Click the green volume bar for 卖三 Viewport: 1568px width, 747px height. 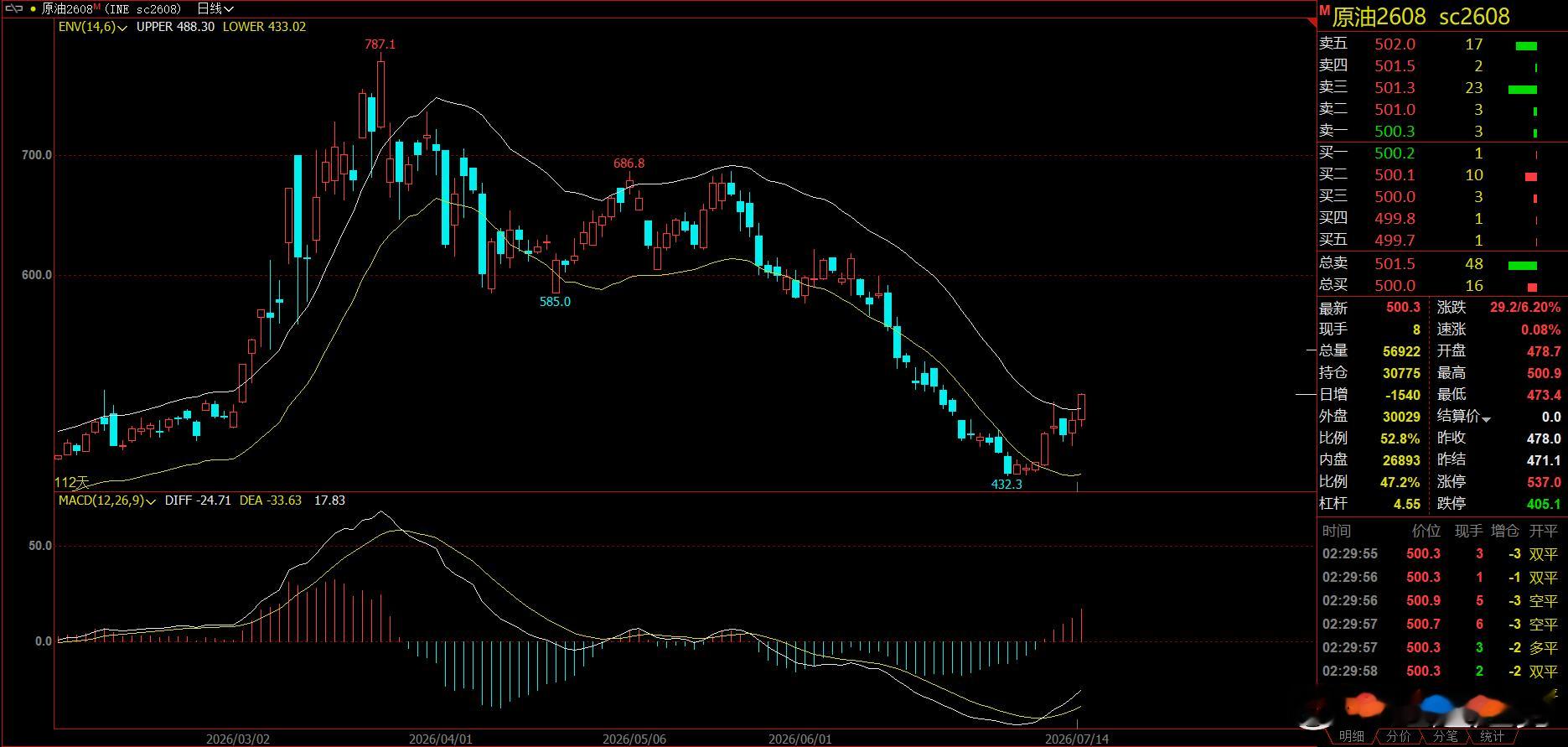coord(1523,89)
